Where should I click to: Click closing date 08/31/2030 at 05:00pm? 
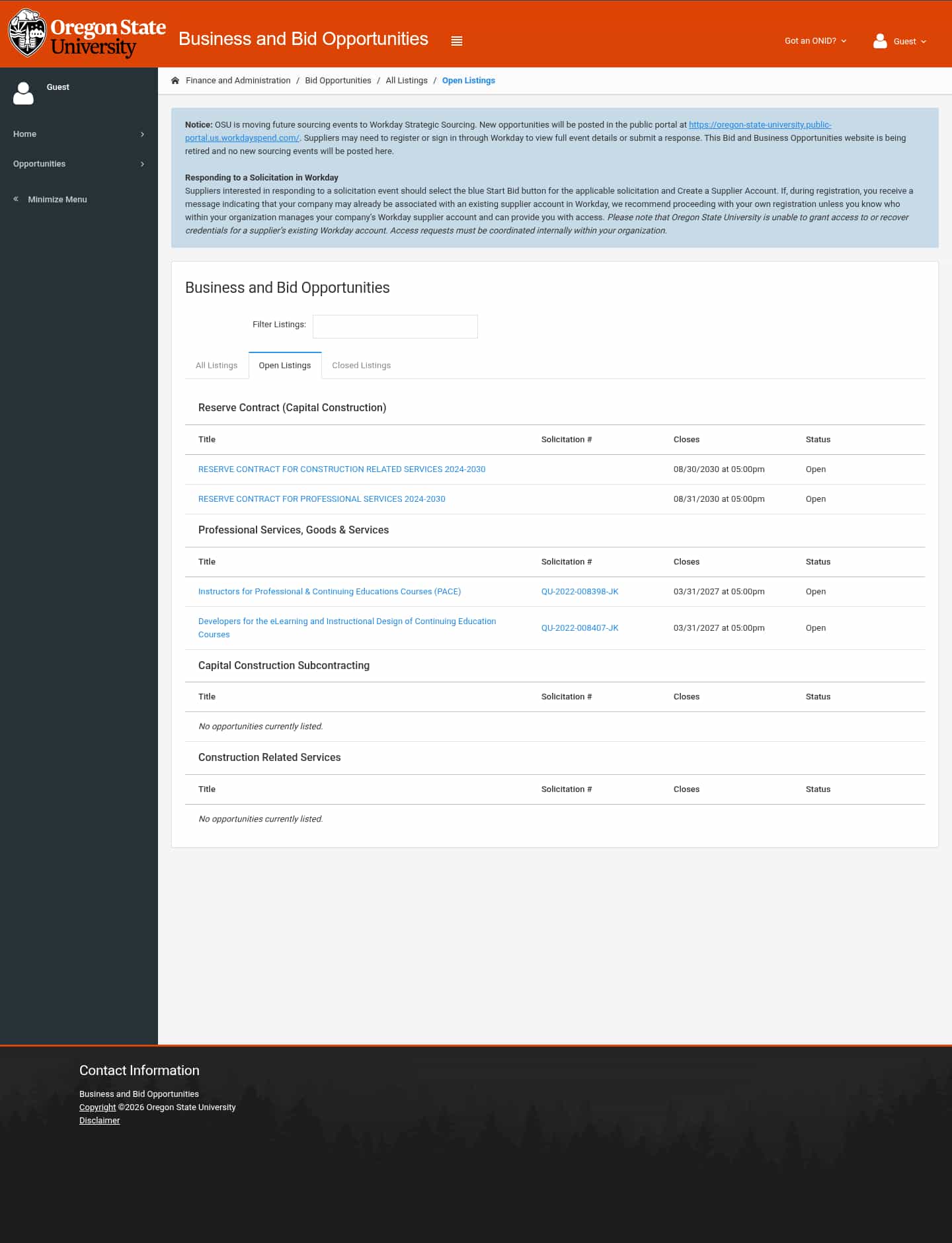point(719,499)
